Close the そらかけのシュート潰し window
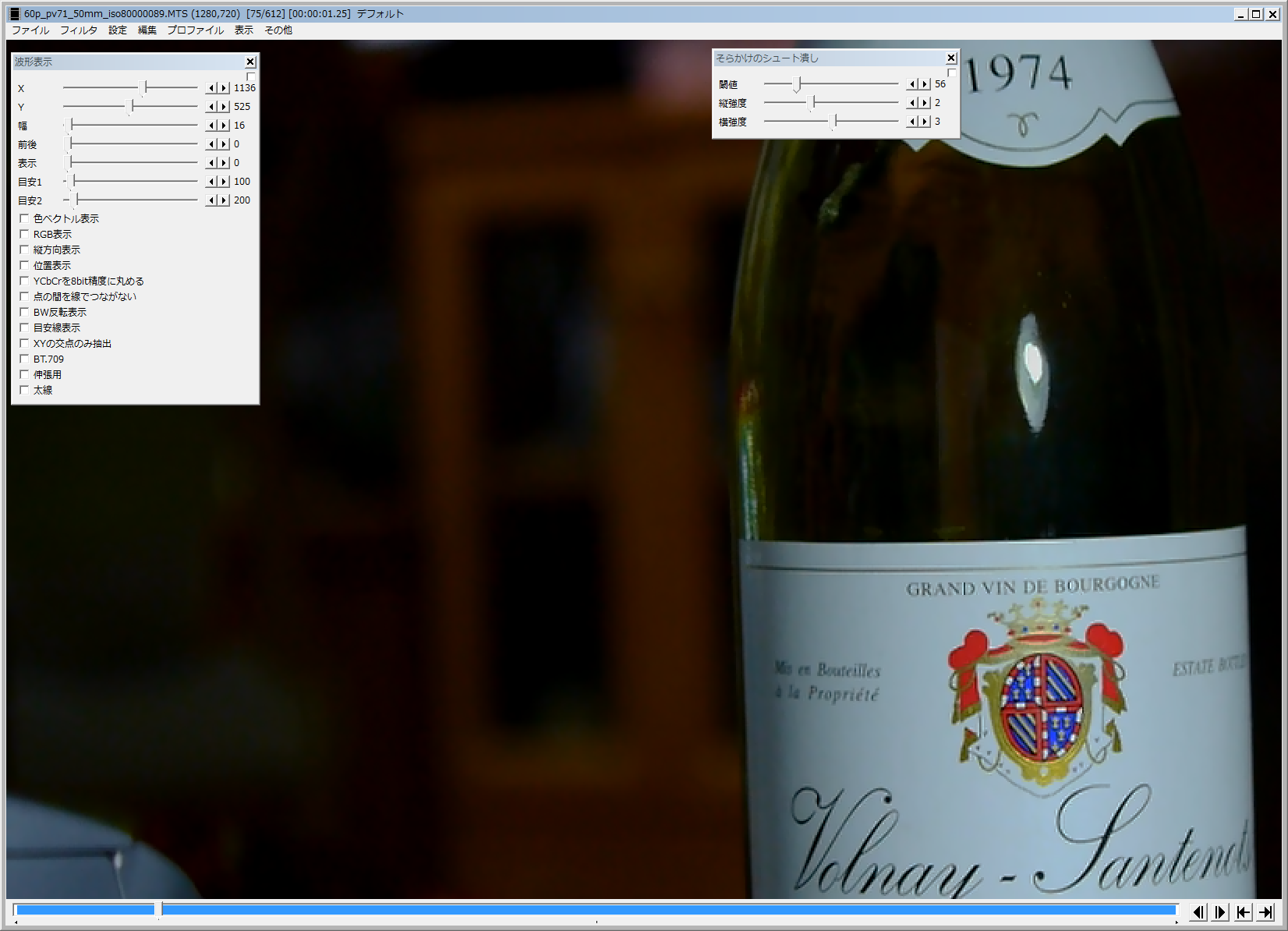Image resolution: width=1288 pixels, height=931 pixels. tap(951, 58)
